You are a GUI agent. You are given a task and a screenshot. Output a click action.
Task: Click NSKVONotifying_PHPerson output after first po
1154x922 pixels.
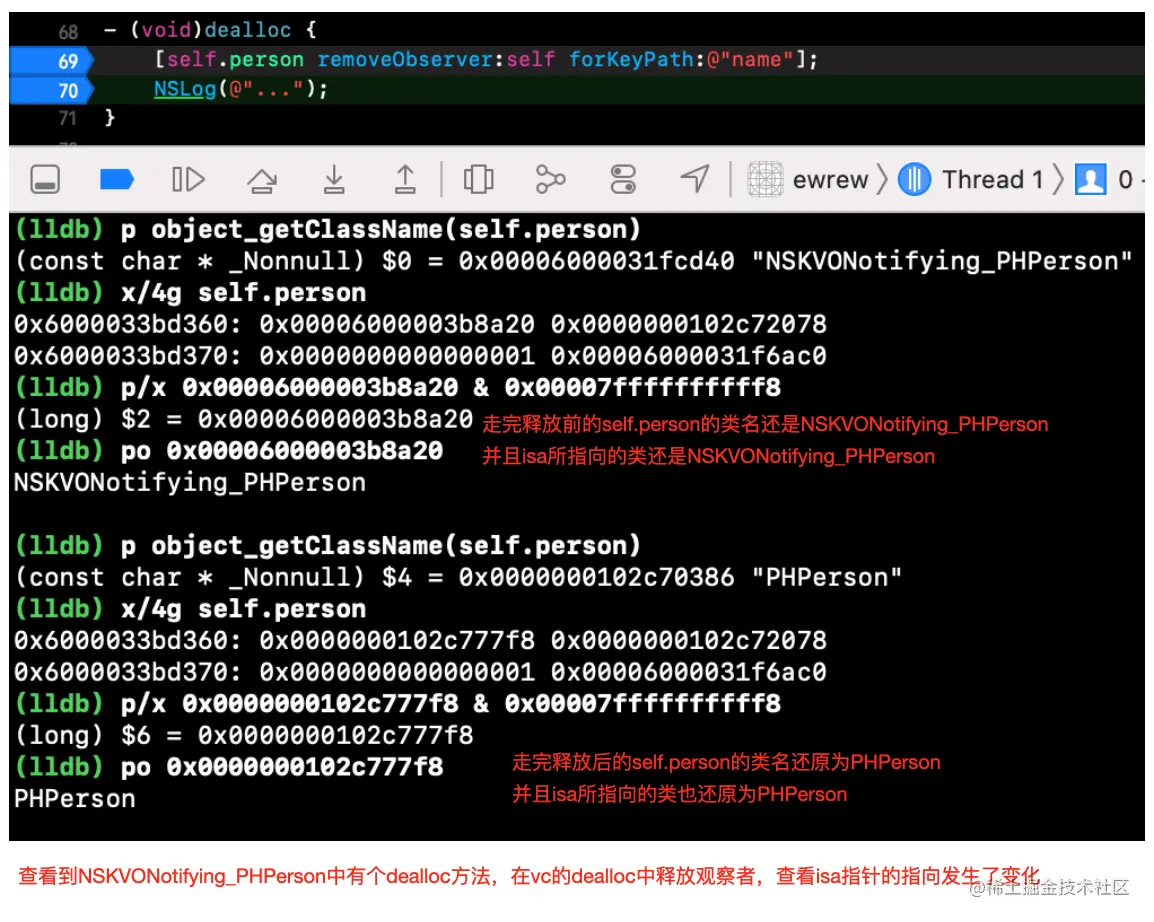click(190, 483)
